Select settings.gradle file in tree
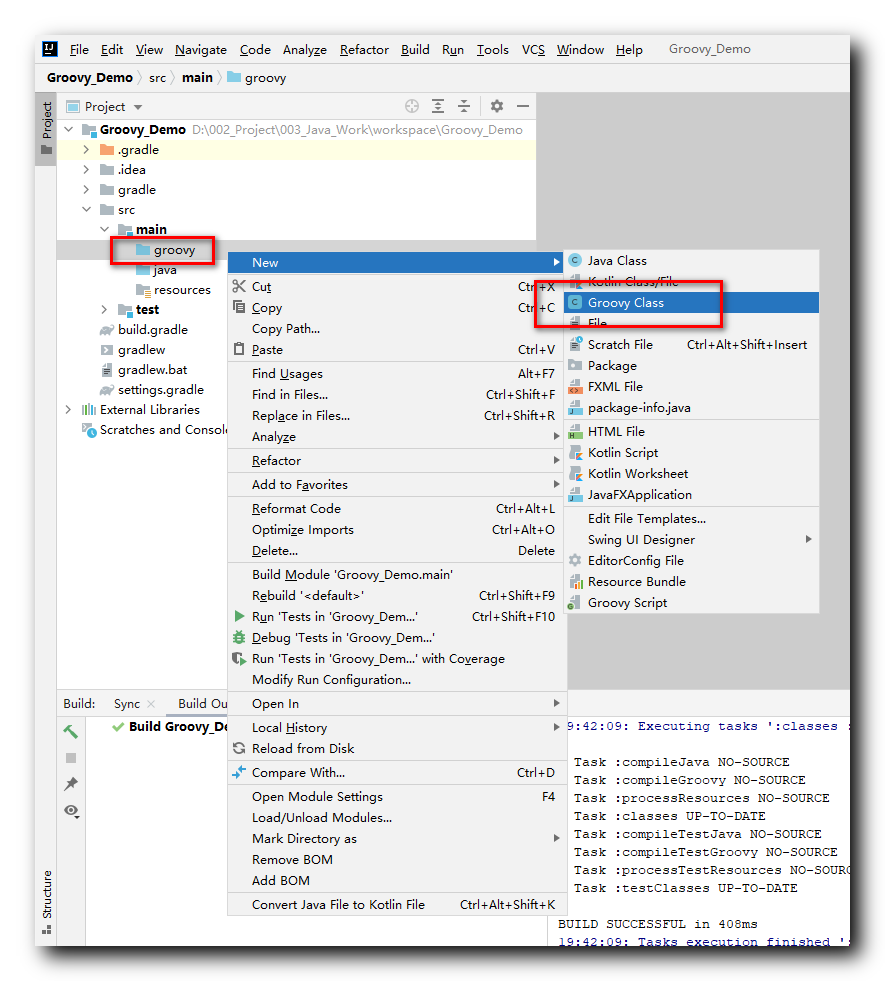This screenshot has height=981, width=885. point(161,390)
